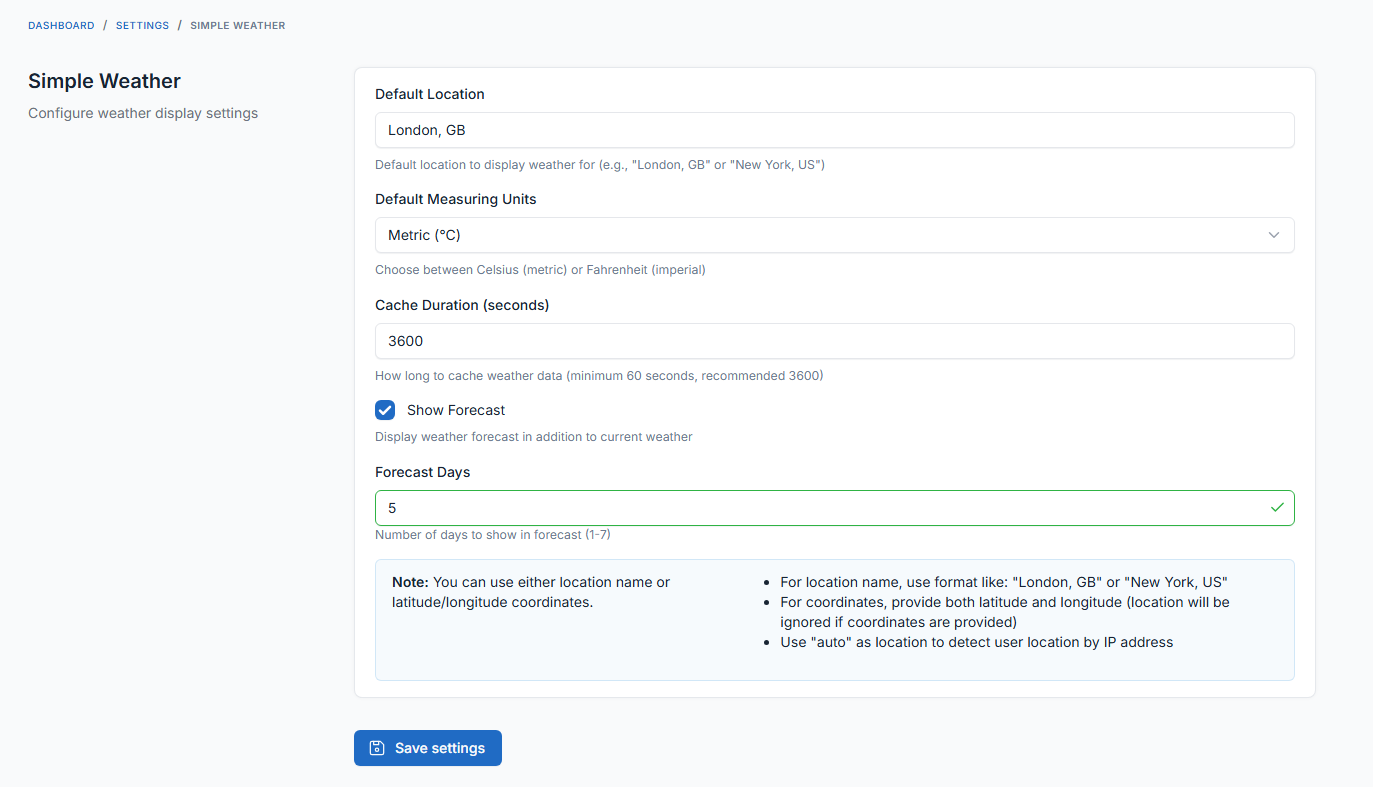The height and width of the screenshot is (787, 1373).
Task: Click the Show Forecast label text
Action: 456,410
